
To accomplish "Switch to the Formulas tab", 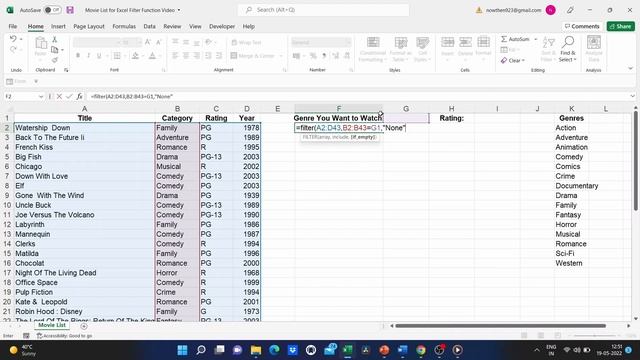I will click(x=124, y=26).
